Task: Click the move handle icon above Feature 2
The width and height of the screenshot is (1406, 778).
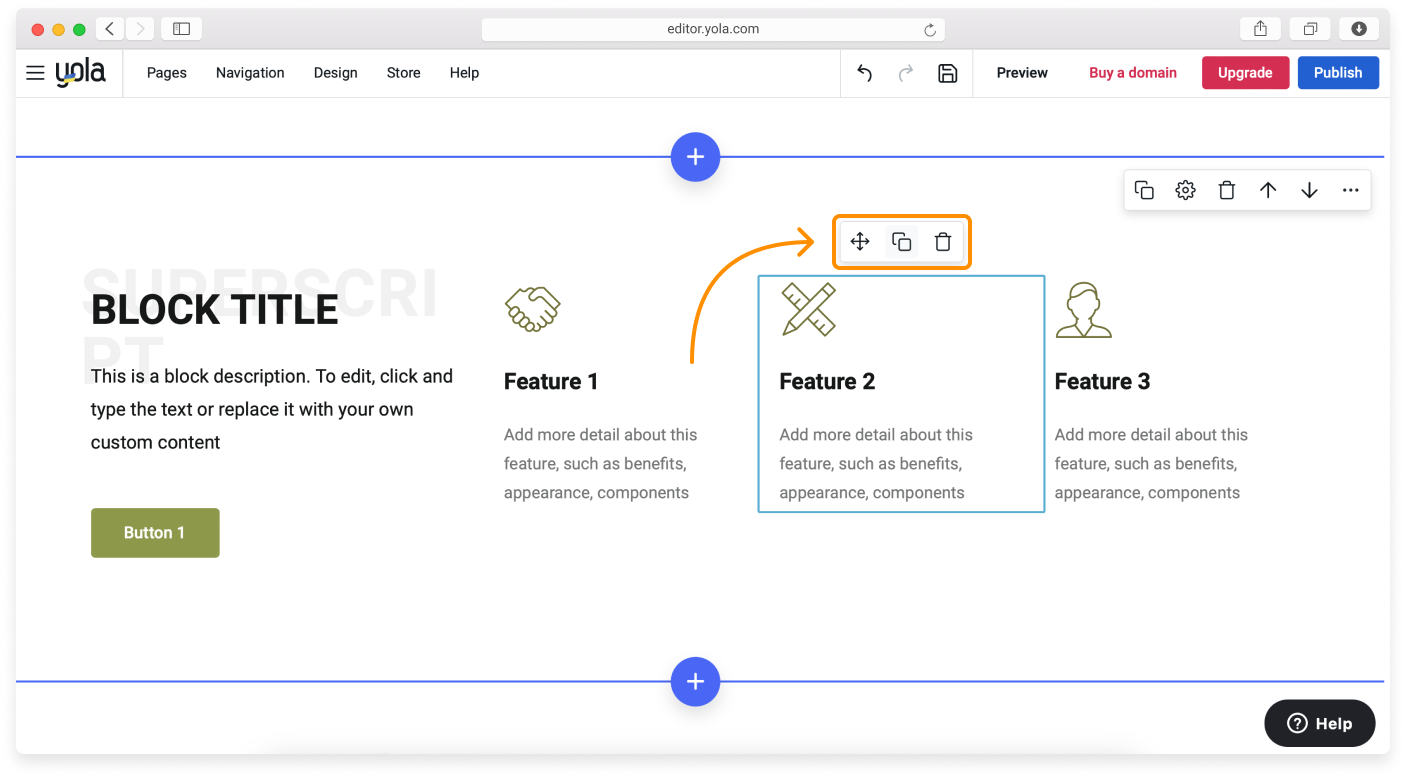Action: [860, 241]
